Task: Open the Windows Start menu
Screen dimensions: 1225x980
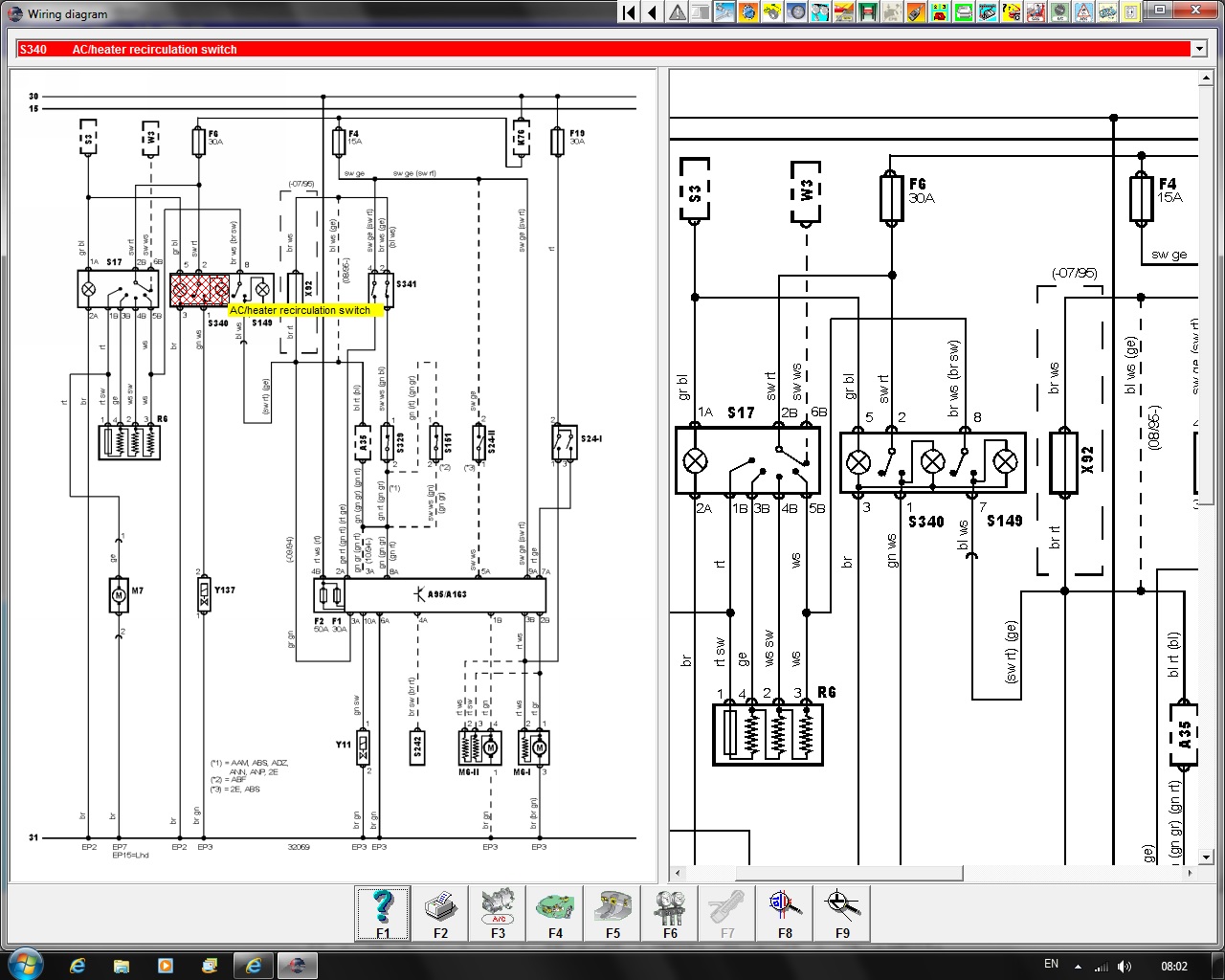Action: pyautogui.click(x=25, y=964)
